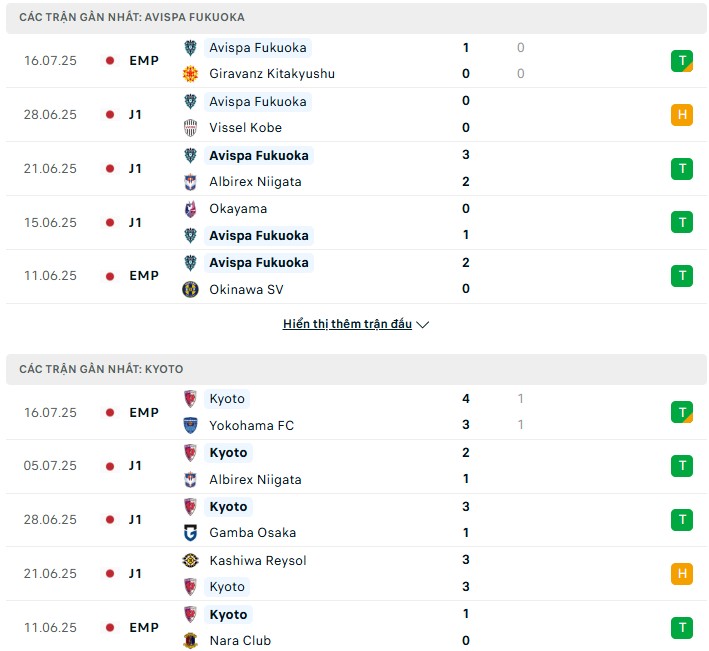Expand more matches via chevron arrow
The width and height of the screenshot is (709, 651).
pyautogui.click(x=422, y=325)
